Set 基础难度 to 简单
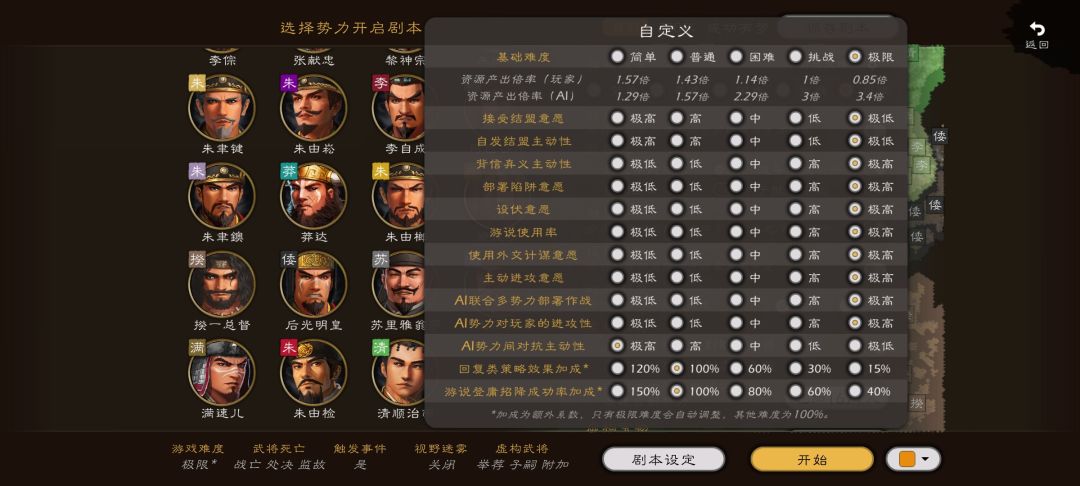This screenshot has height=486, width=1080. [617, 56]
